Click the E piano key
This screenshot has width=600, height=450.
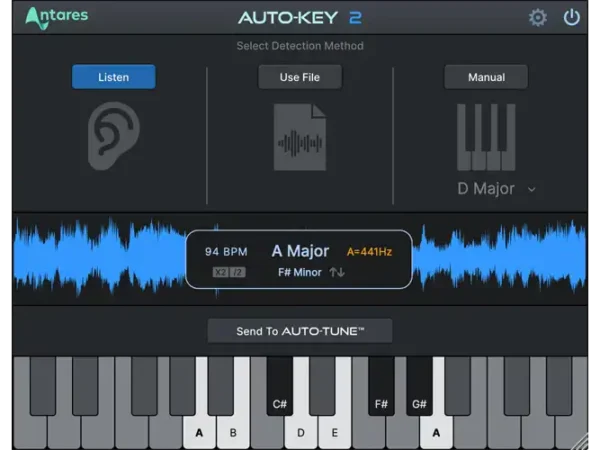(x=335, y=433)
